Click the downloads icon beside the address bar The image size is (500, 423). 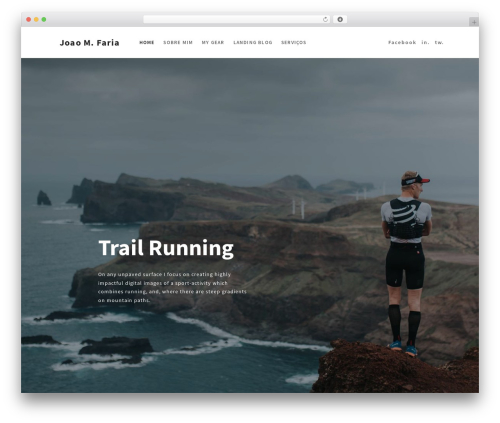[x=340, y=20]
